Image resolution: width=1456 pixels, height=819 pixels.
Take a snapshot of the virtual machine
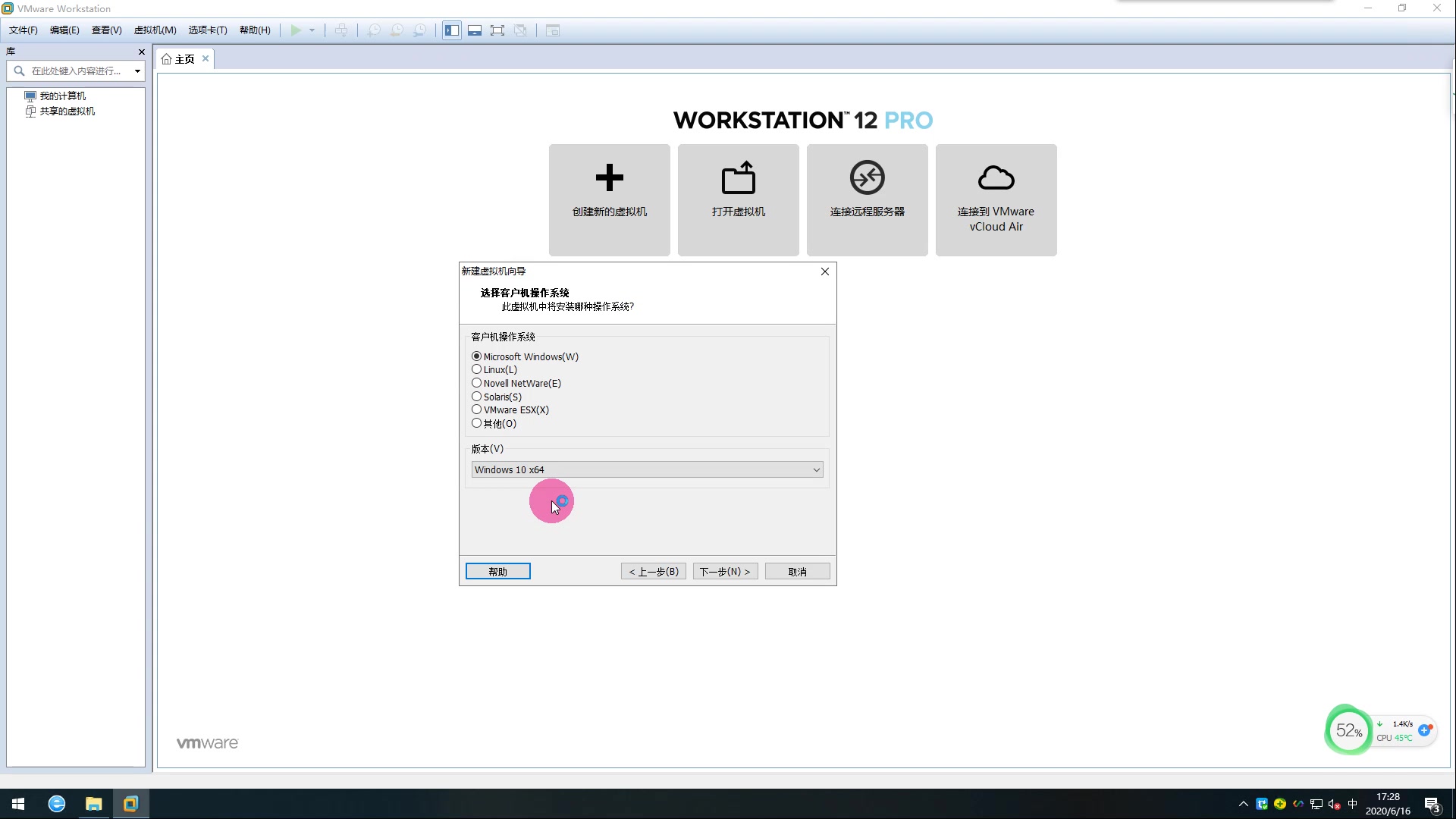pos(373,30)
